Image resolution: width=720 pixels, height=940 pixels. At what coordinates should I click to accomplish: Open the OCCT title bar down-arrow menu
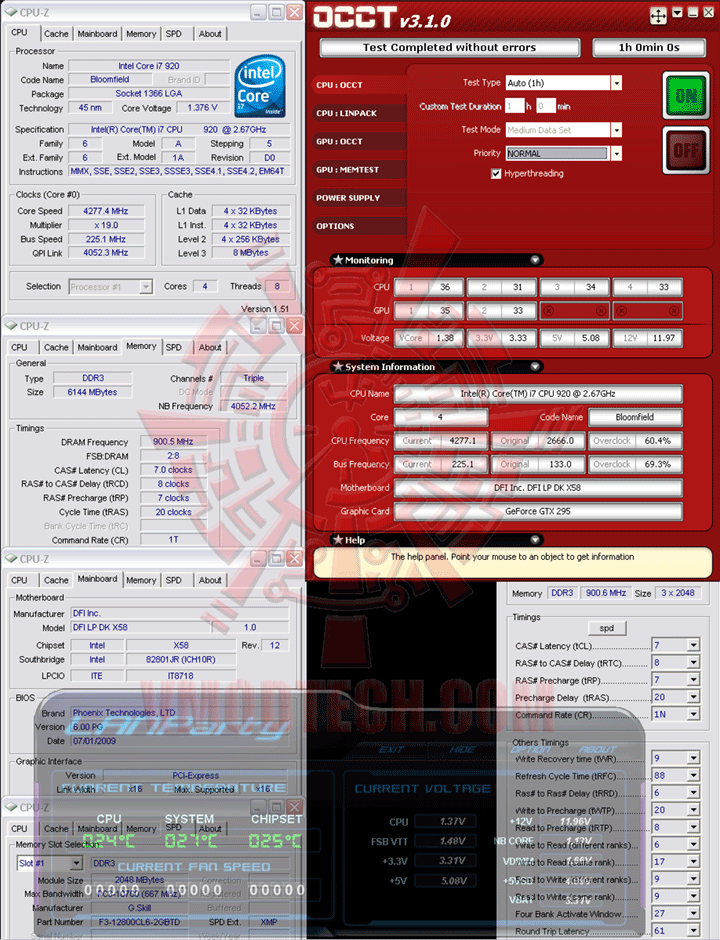677,13
